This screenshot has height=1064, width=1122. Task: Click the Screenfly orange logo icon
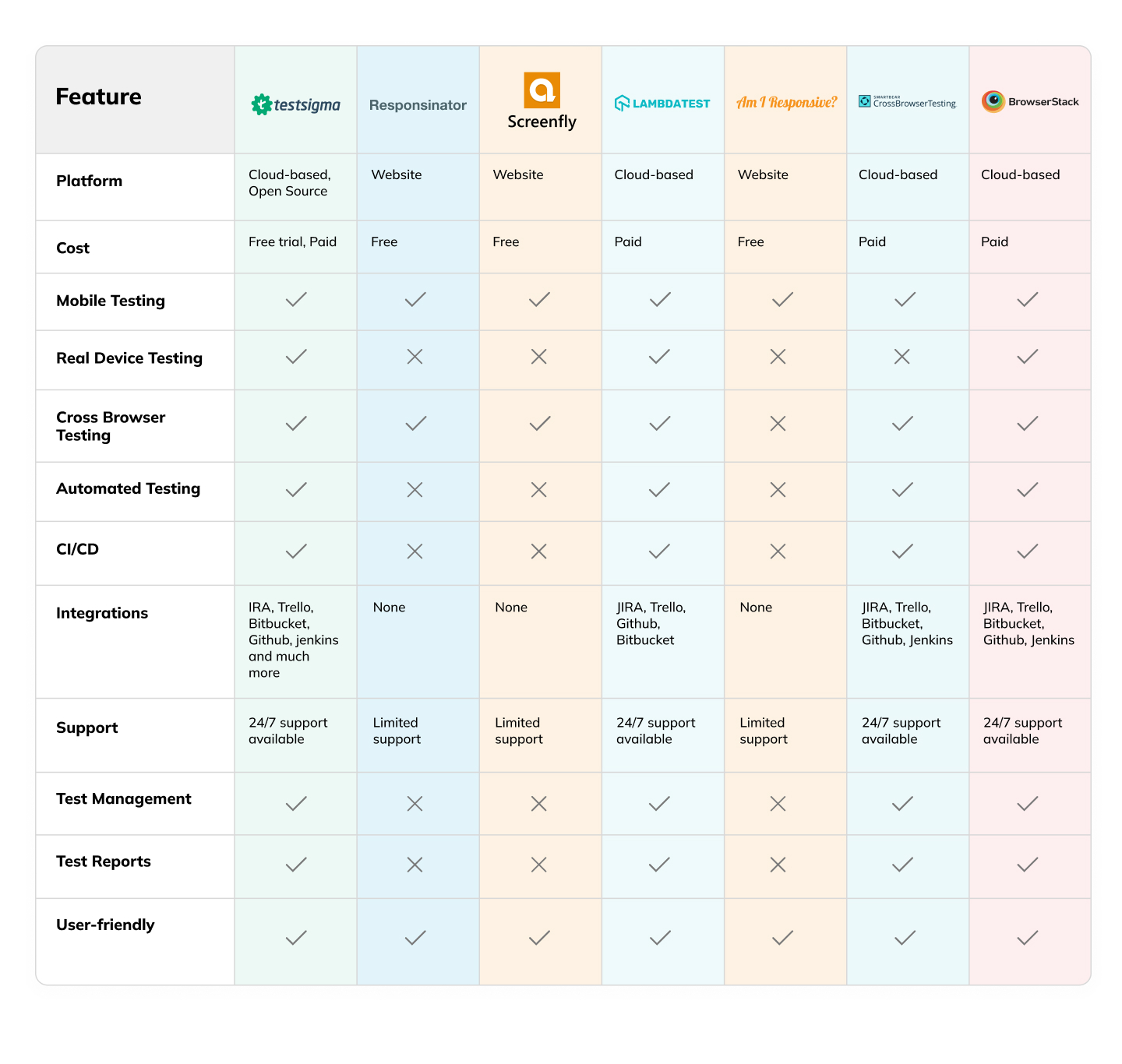(542, 90)
